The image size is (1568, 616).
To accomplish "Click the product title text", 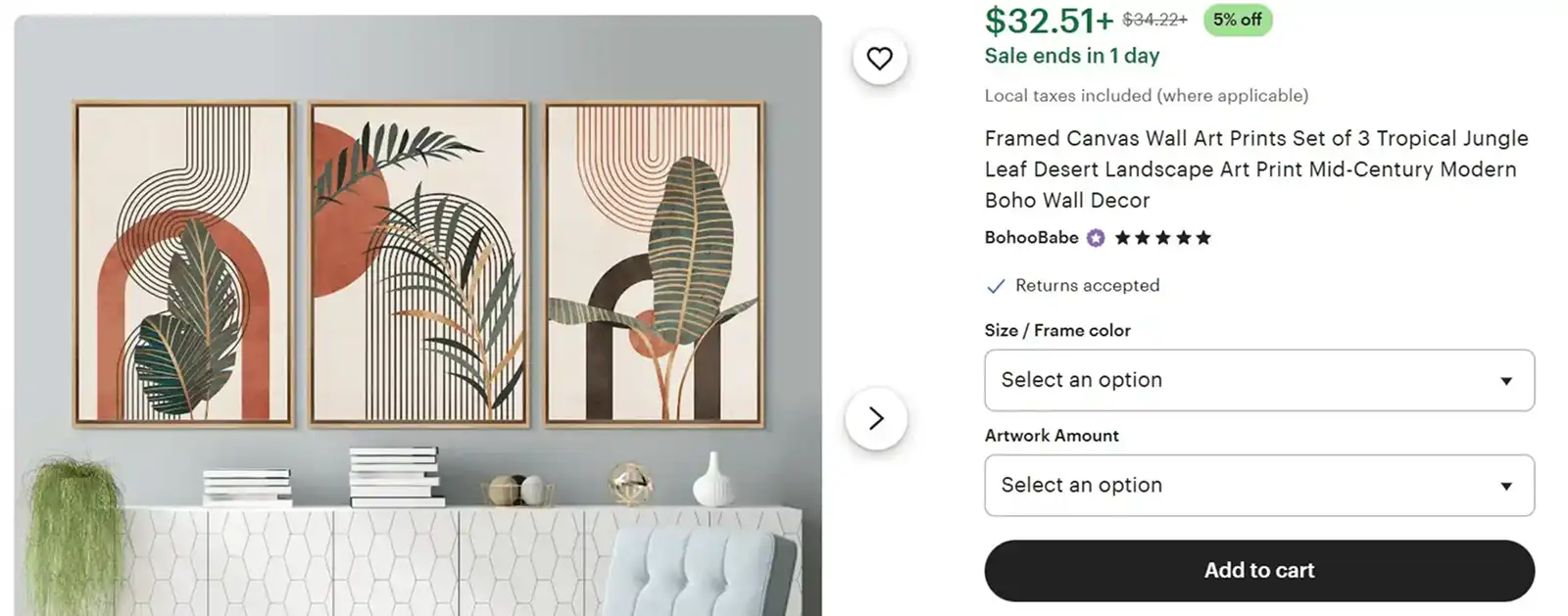I will pos(1254,168).
